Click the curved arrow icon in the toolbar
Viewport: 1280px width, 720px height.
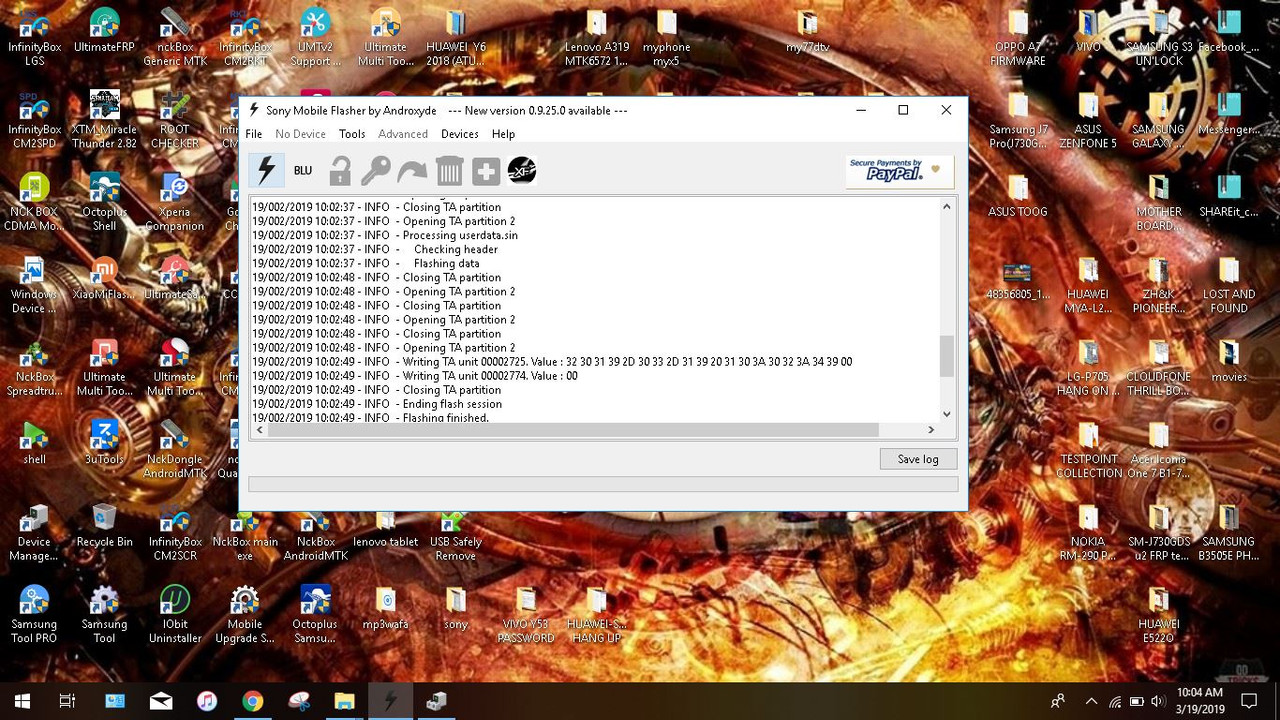pyautogui.click(x=412, y=171)
